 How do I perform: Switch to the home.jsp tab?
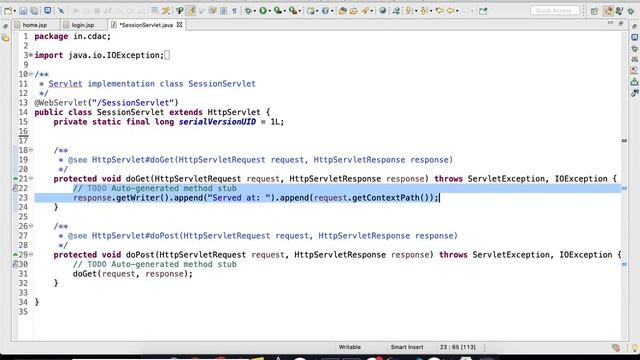coord(35,25)
